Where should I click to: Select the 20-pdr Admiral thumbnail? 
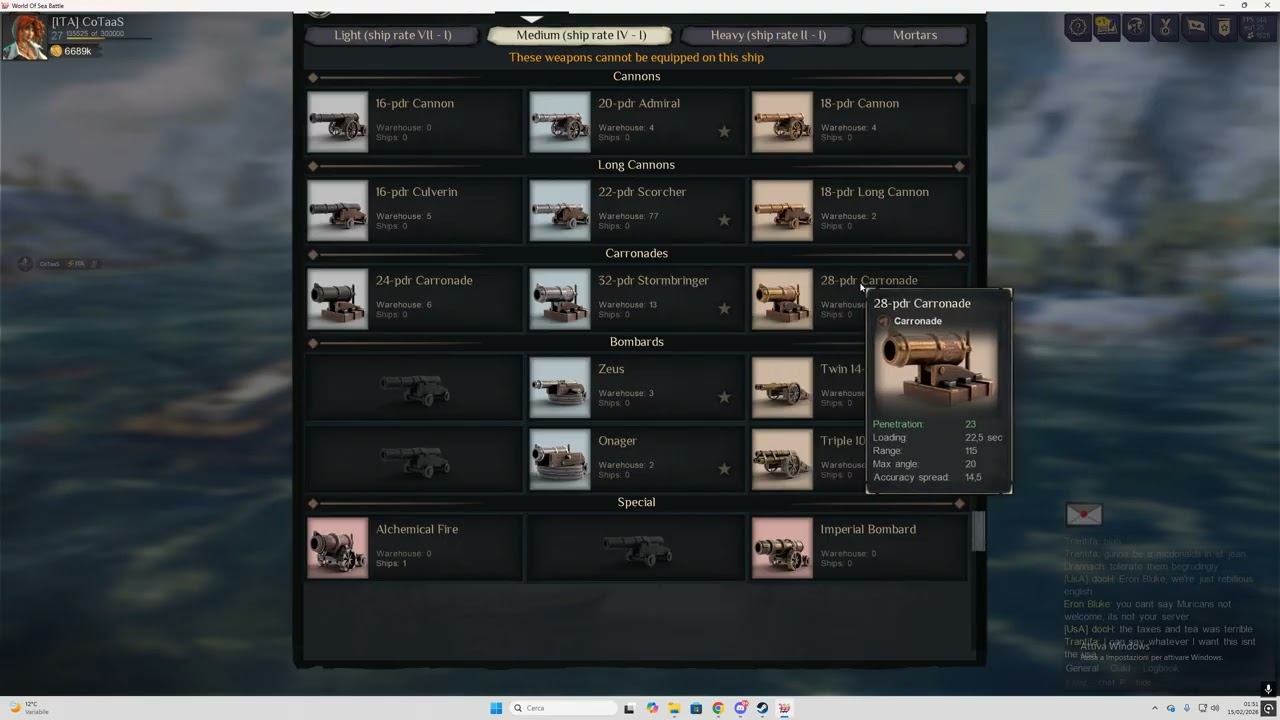560,122
